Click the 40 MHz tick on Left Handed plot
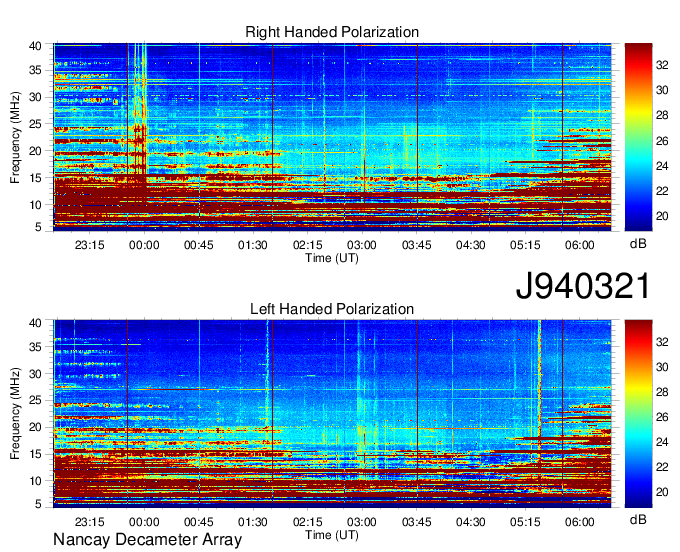 coord(35,322)
